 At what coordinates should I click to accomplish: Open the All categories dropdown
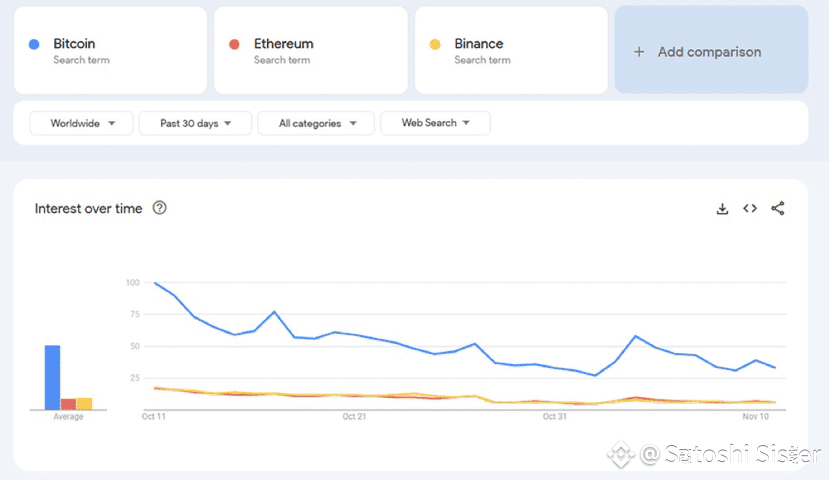316,123
